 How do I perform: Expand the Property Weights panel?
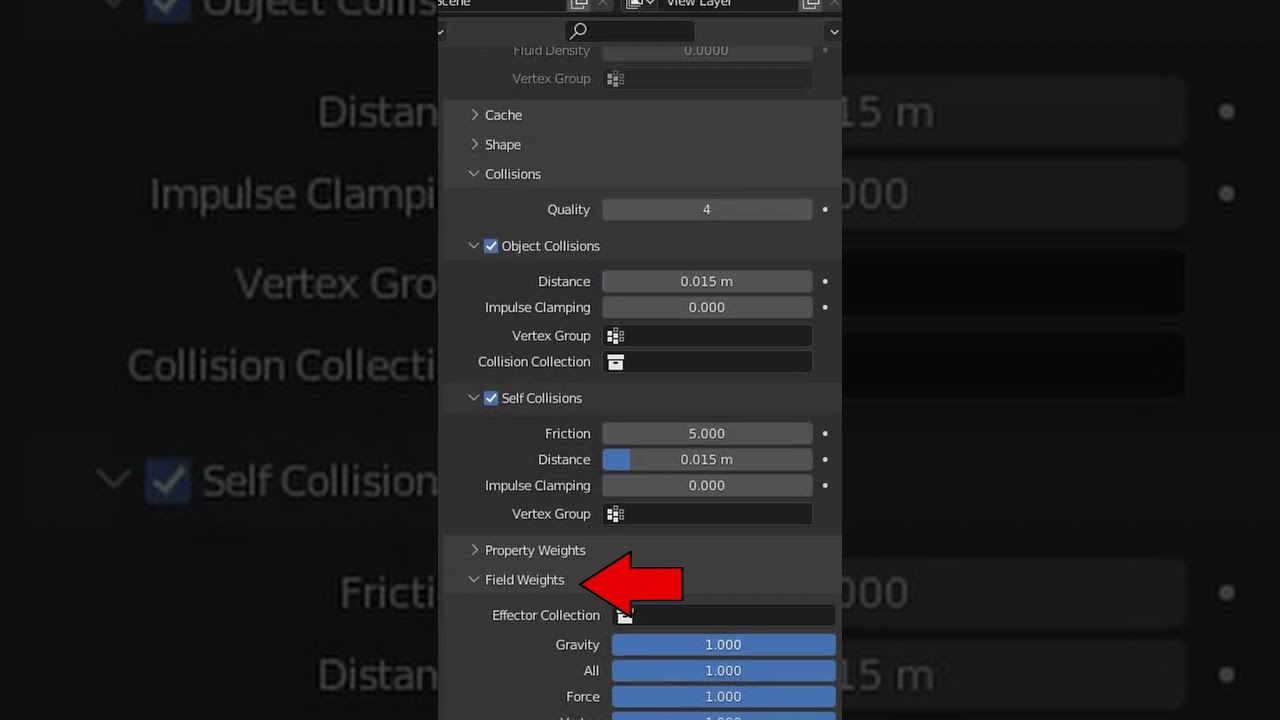475,550
